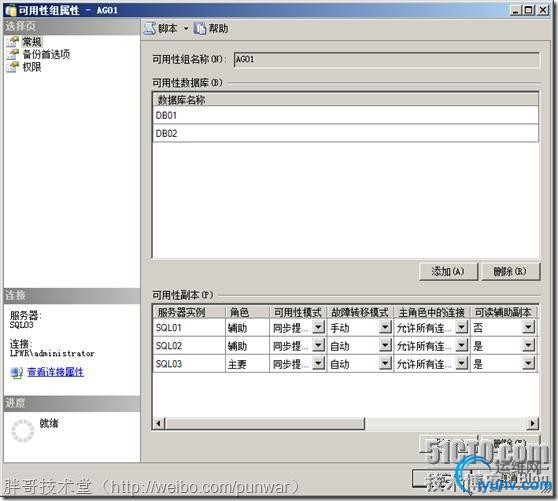This screenshot has height=501, width=558.
Task: Click the Help (帮助) toolbar icon
Action: [x=200, y=28]
